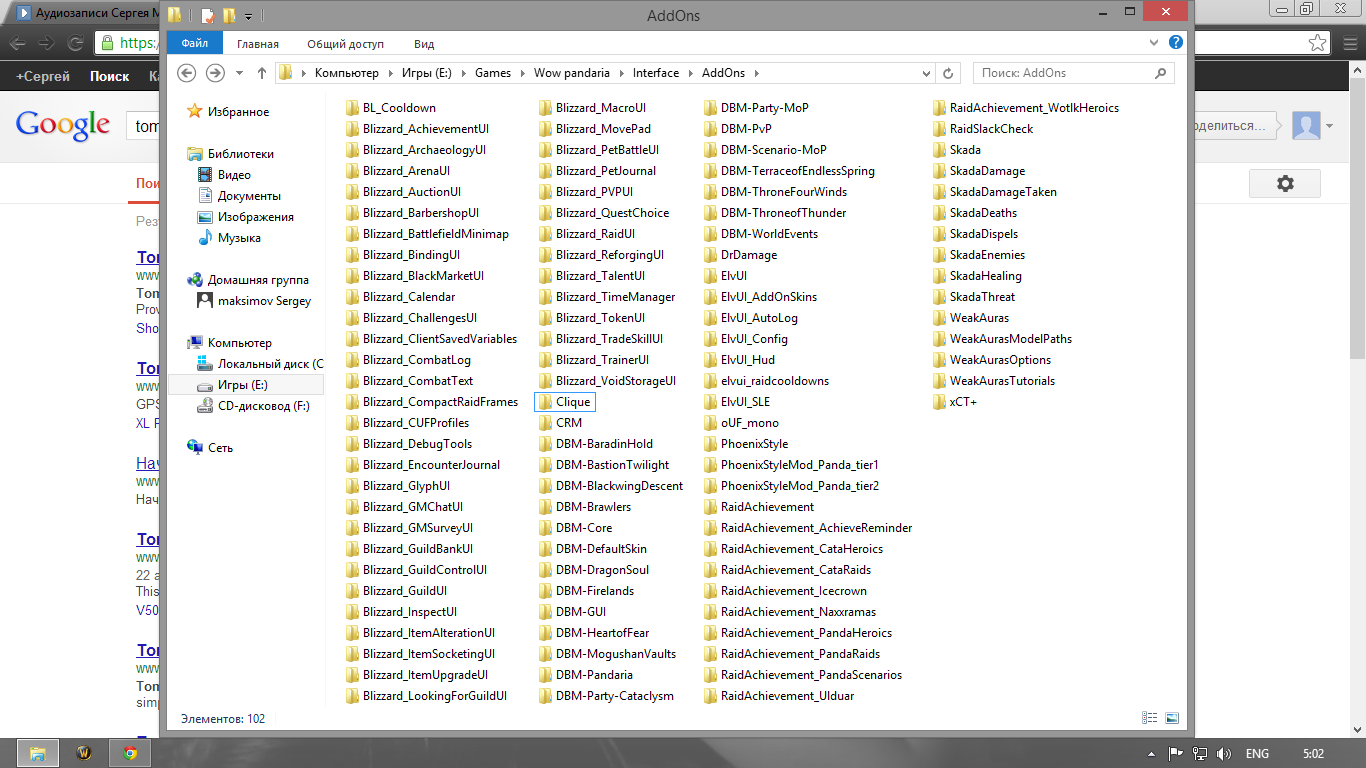Open the Explorer help question mark
The width and height of the screenshot is (1366, 768).
[1176, 43]
